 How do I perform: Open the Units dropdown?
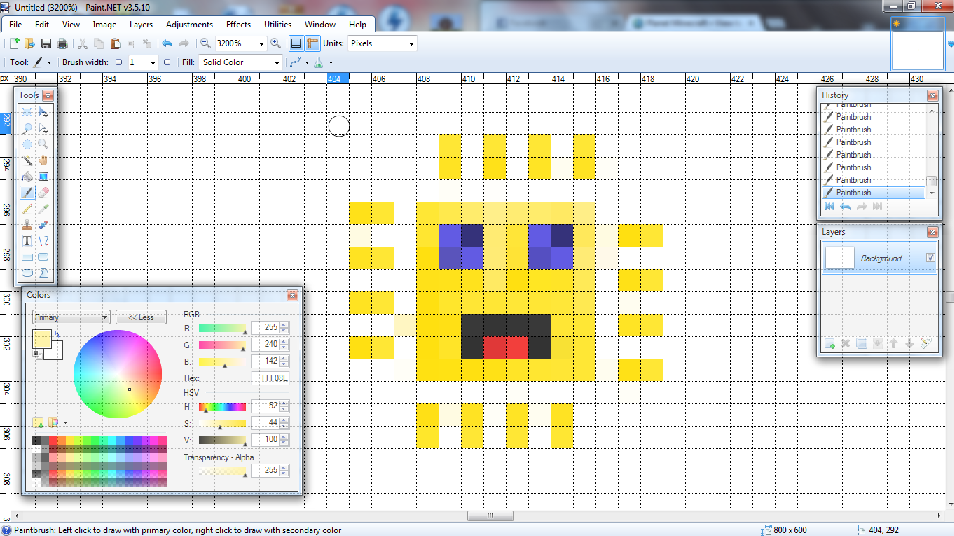pos(411,44)
